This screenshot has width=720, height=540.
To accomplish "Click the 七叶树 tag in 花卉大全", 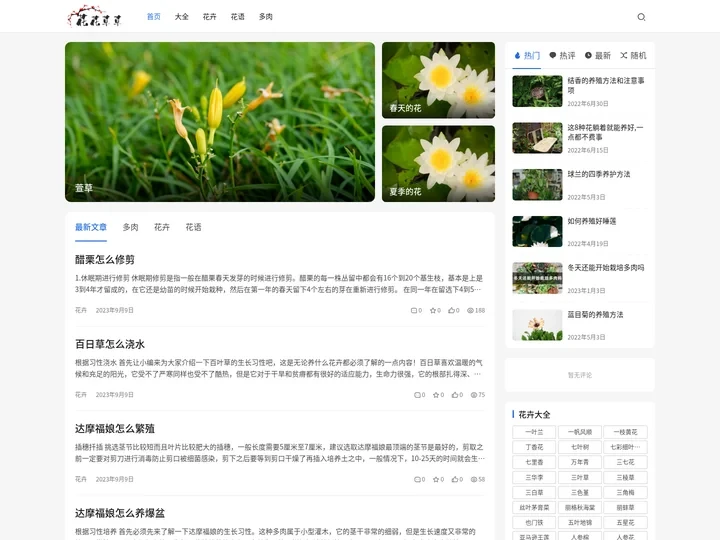I will pyautogui.click(x=580, y=447).
